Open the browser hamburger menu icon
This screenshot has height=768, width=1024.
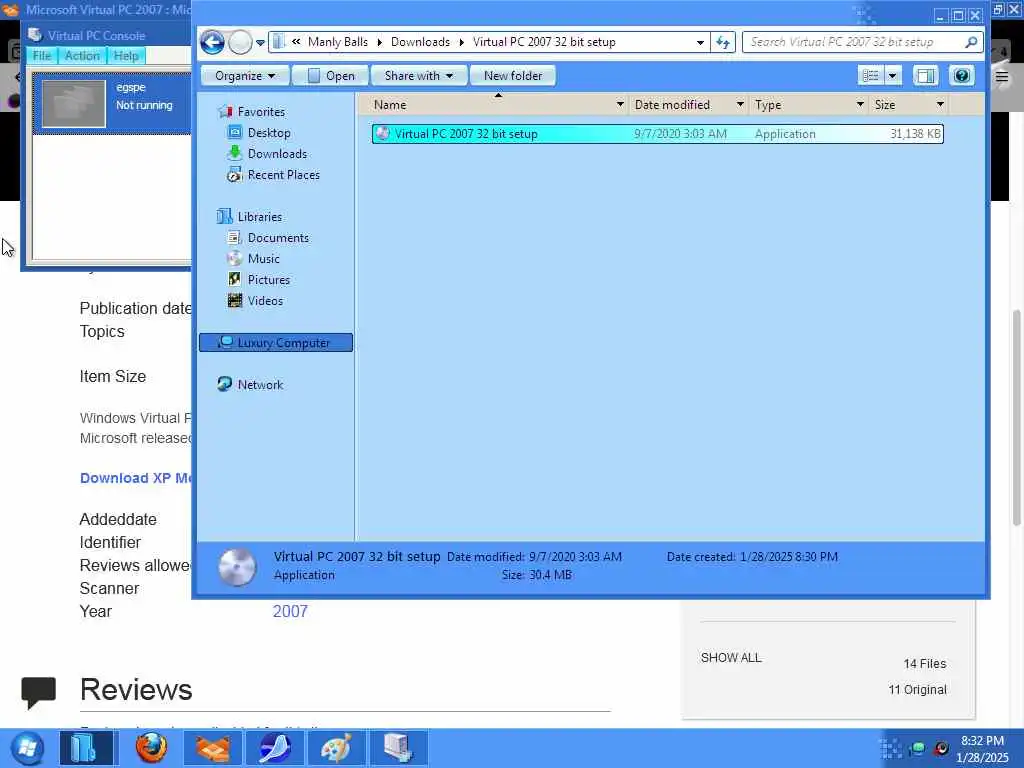tap(1002, 76)
